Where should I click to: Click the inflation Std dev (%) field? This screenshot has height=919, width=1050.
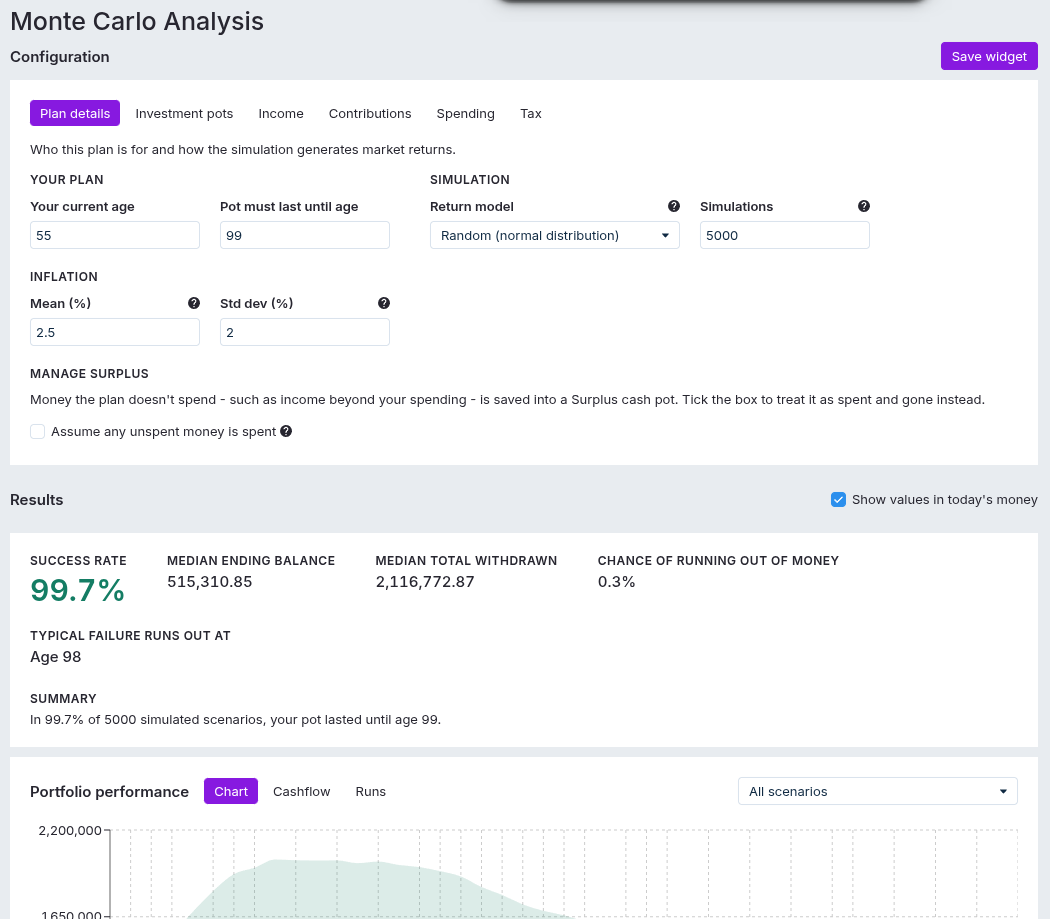(305, 332)
